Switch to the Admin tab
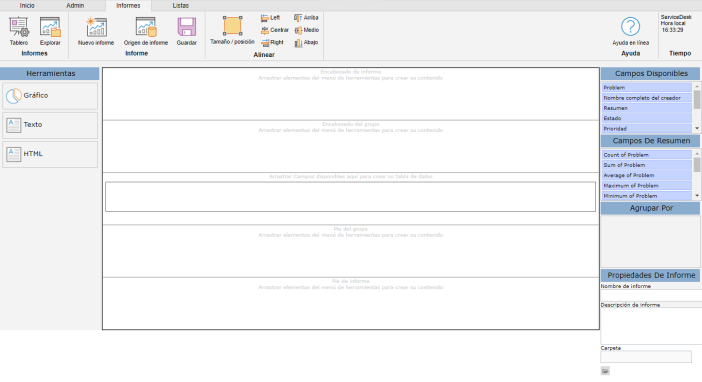This screenshot has height=382, width=702. click(x=75, y=5)
